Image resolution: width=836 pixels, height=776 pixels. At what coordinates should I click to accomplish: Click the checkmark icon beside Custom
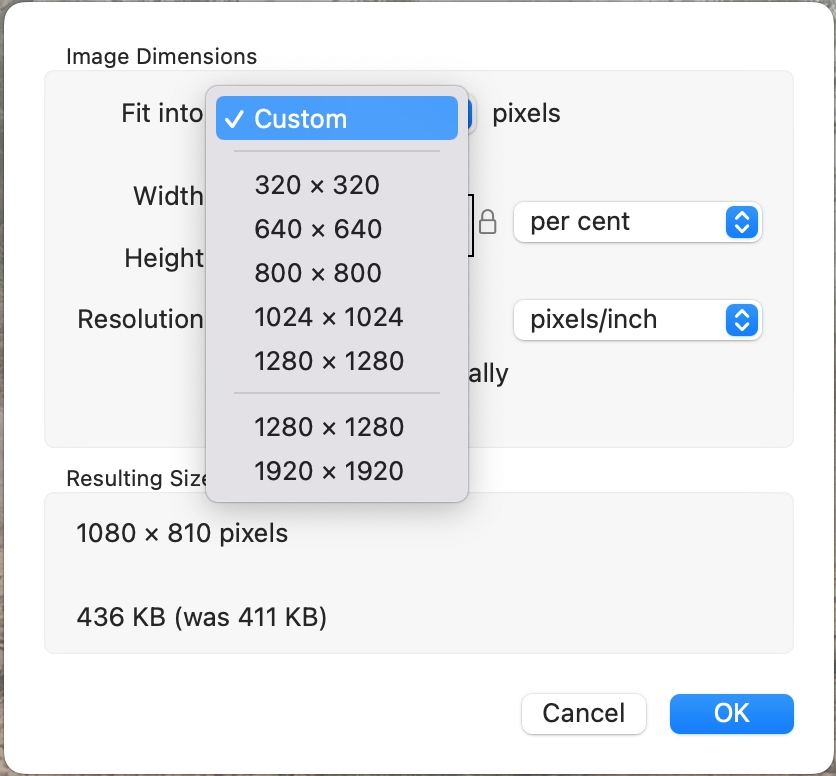(x=235, y=119)
